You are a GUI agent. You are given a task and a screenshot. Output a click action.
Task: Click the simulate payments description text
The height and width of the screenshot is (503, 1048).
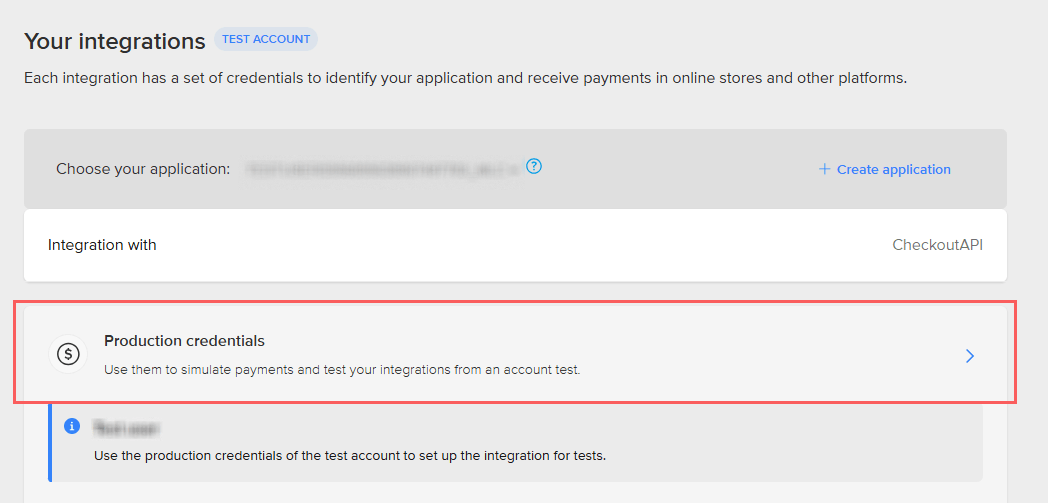(x=342, y=369)
